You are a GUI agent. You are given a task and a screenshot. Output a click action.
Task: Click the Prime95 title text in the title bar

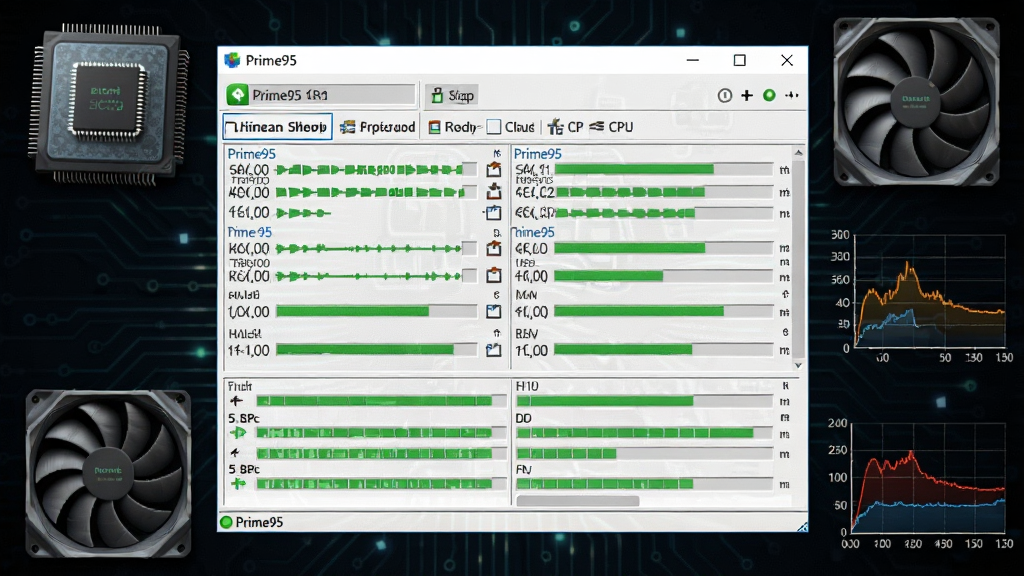pos(271,60)
